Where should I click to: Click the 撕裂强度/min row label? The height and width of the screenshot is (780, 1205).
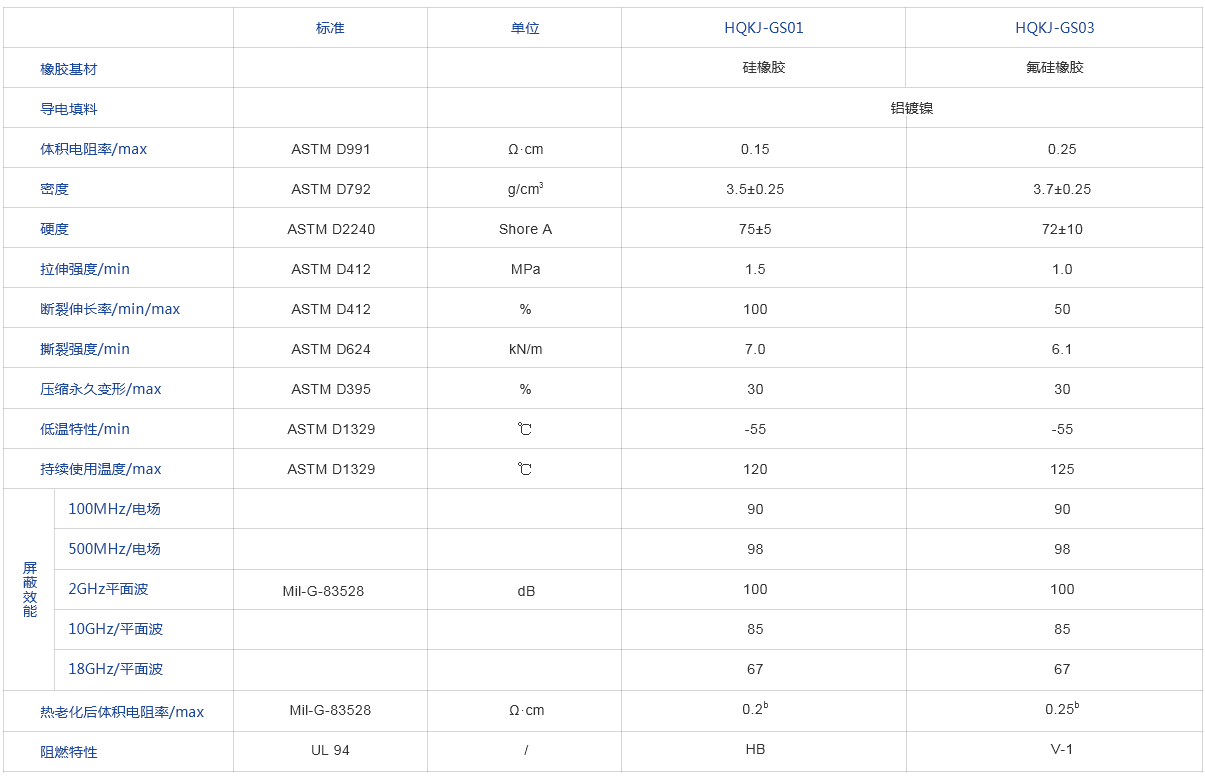click(x=85, y=349)
